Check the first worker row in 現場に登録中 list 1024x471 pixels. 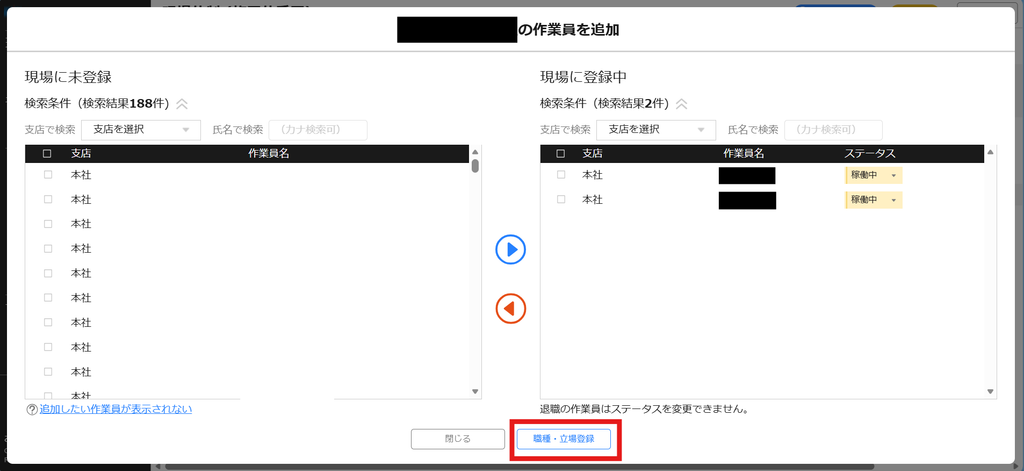[x=561, y=175]
